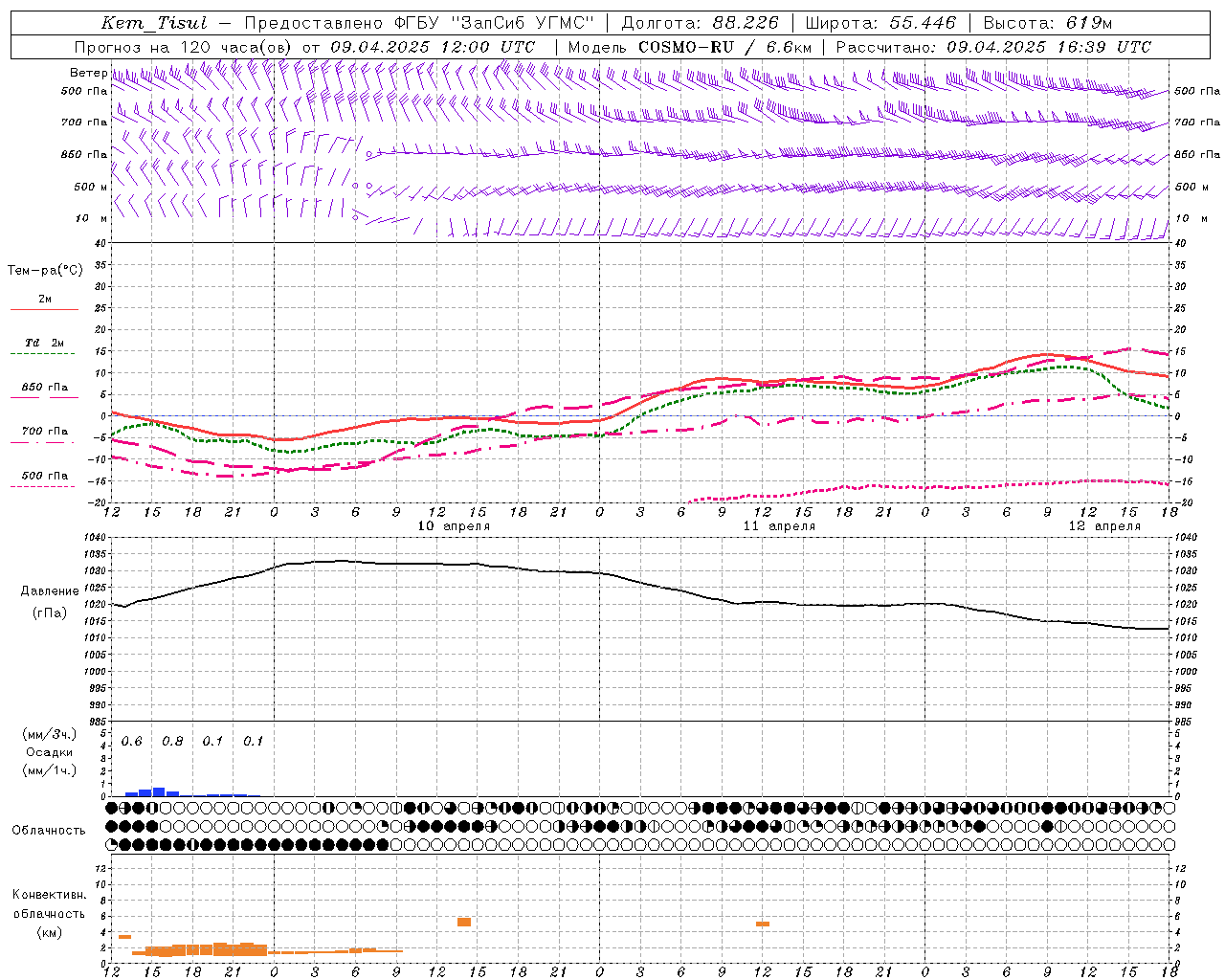Image resolution: width=1225 pixels, height=980 pixels.
Task: Click the 'Ветер' wind panel label
Action: pos(88,73)
